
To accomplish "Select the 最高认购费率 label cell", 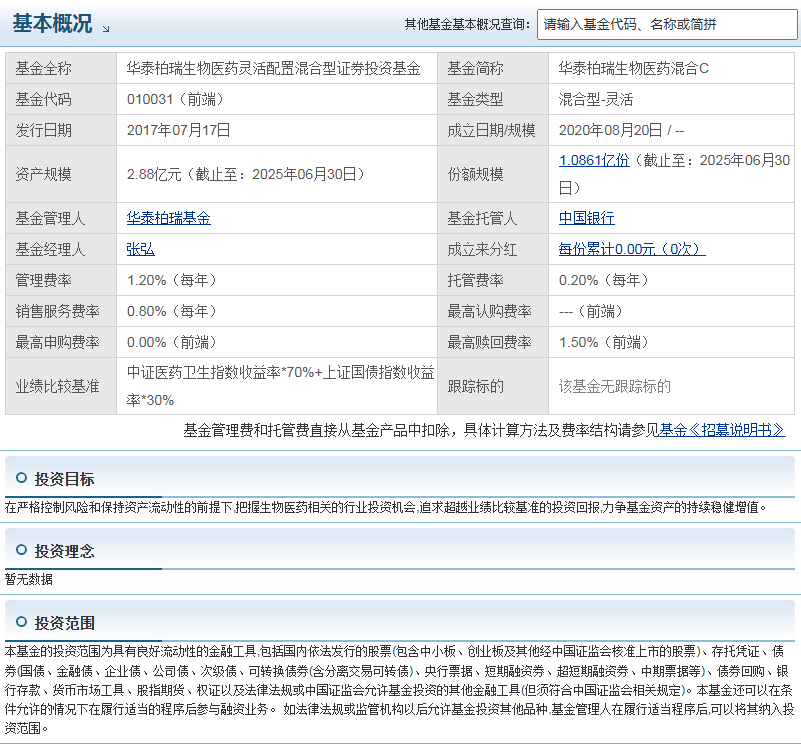I will click(x=493, y=311).
